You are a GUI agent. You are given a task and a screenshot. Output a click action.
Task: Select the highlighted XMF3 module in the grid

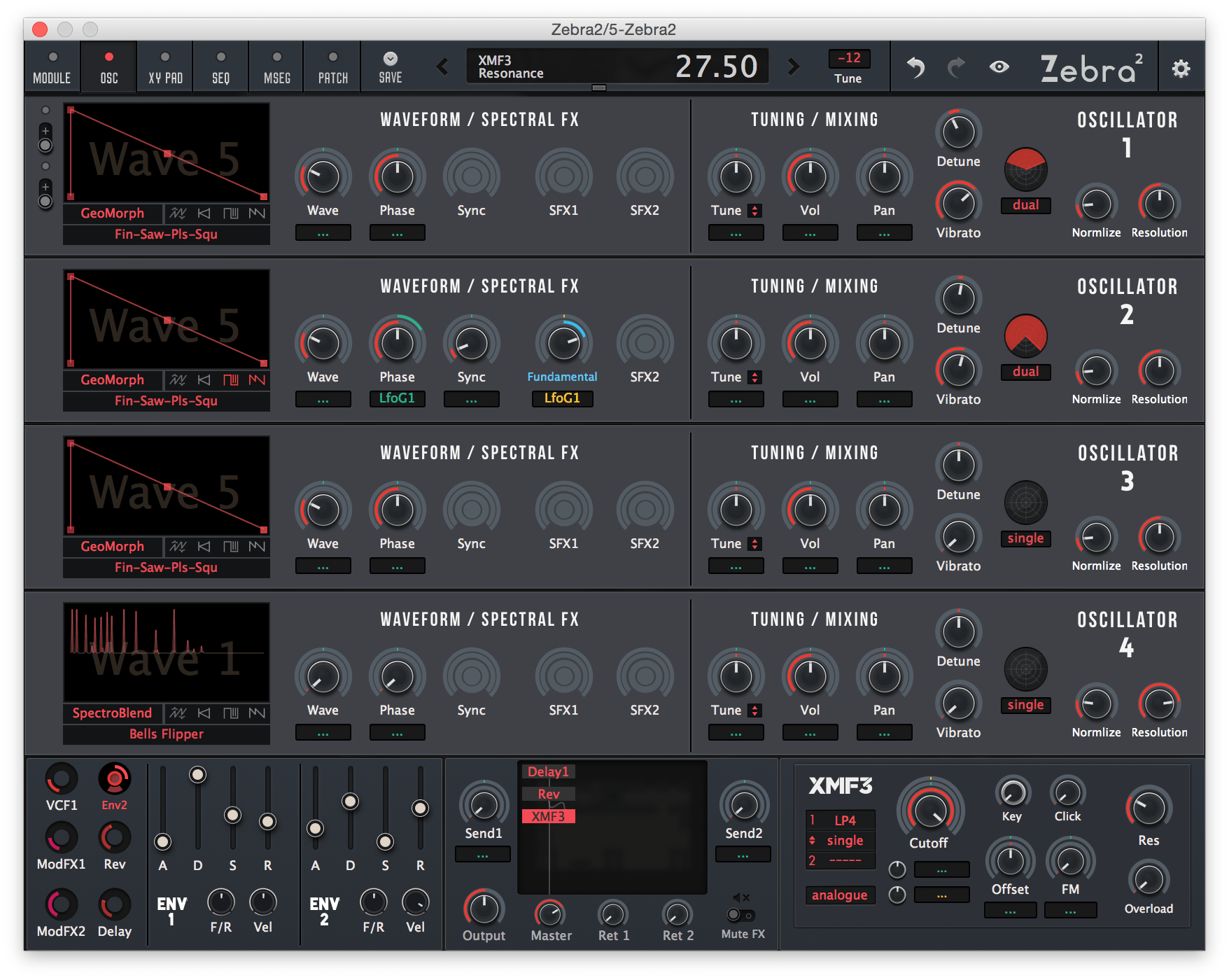tap(548, 816)
